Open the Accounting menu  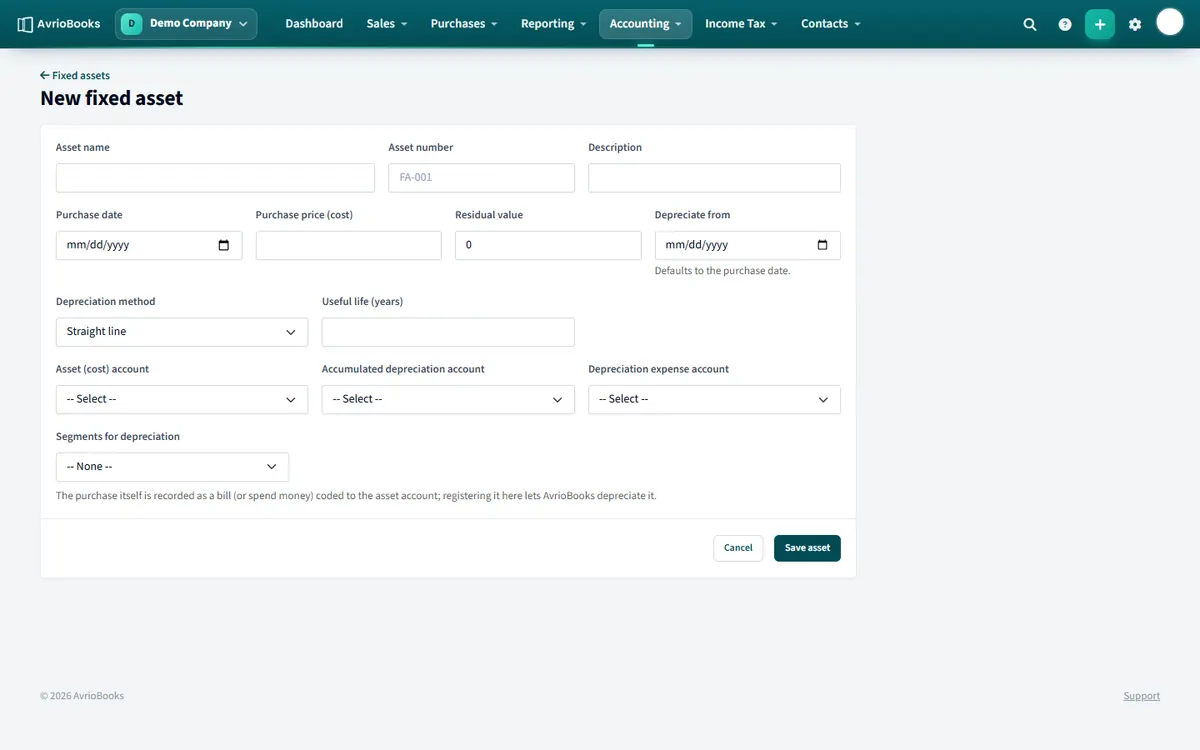click(x=645, y=24)
